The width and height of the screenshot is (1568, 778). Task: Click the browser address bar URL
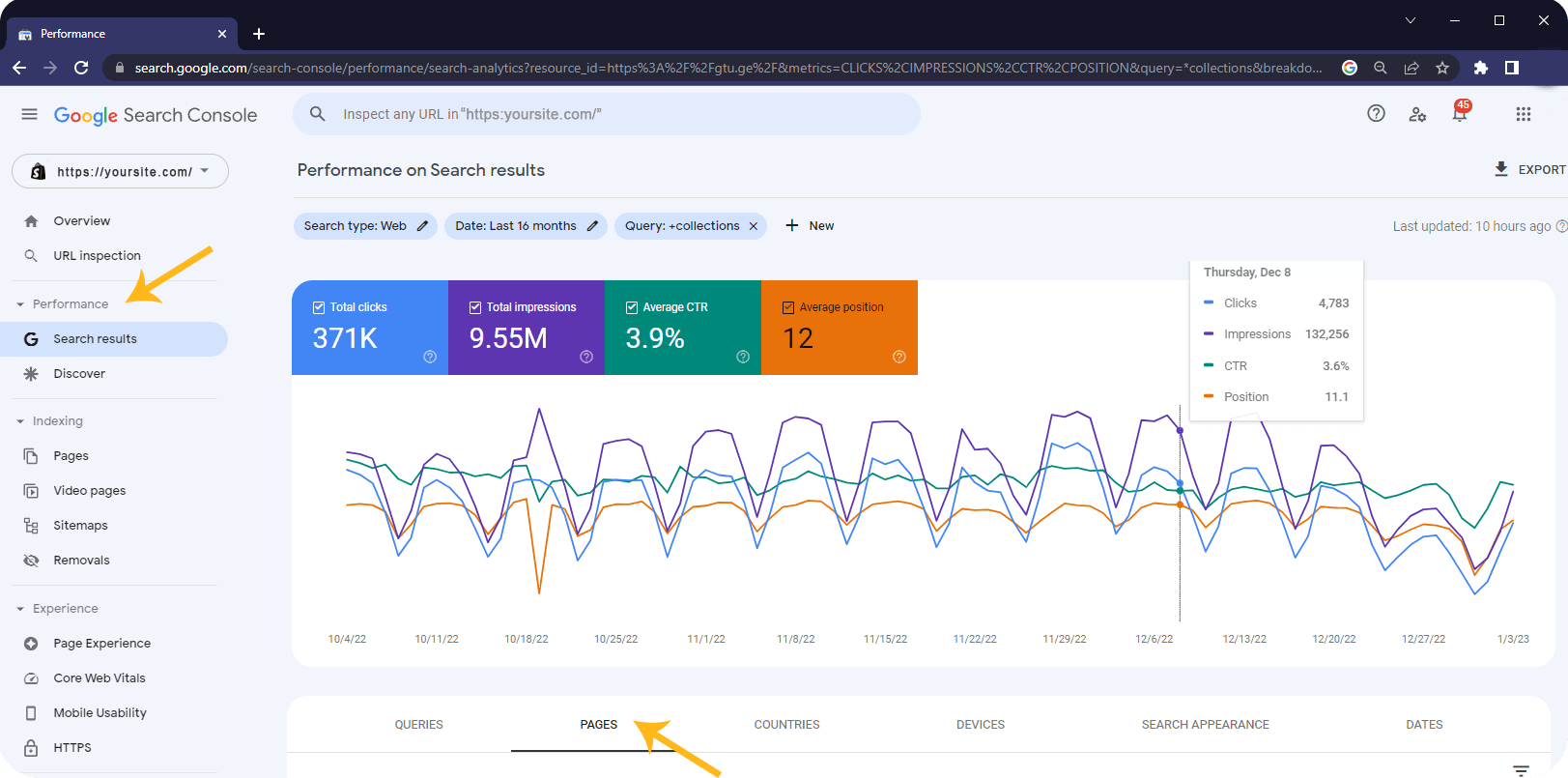tap(728, 68)
